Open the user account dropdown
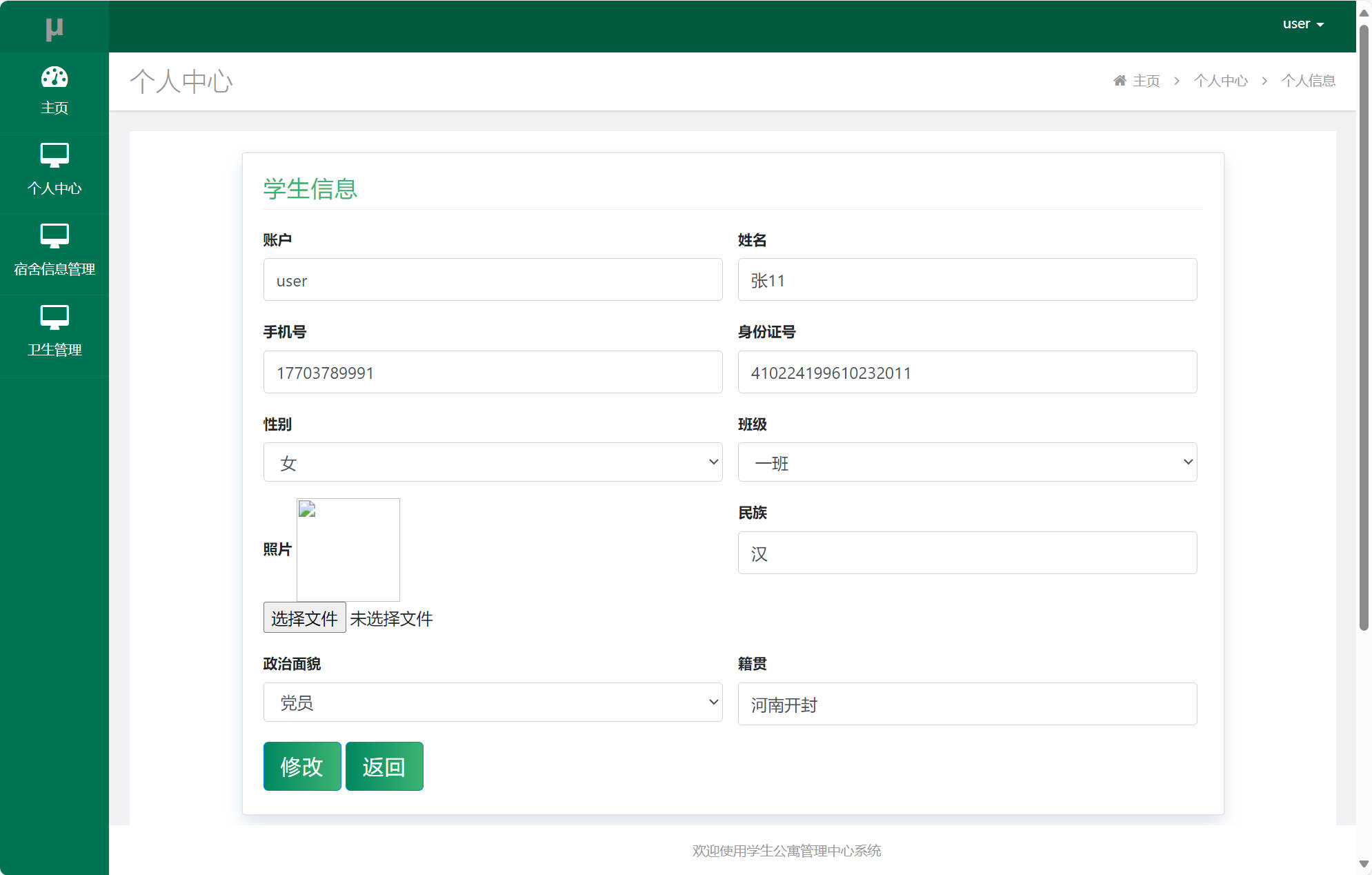The image size is (1372, 875). [x=1302, y=23]
